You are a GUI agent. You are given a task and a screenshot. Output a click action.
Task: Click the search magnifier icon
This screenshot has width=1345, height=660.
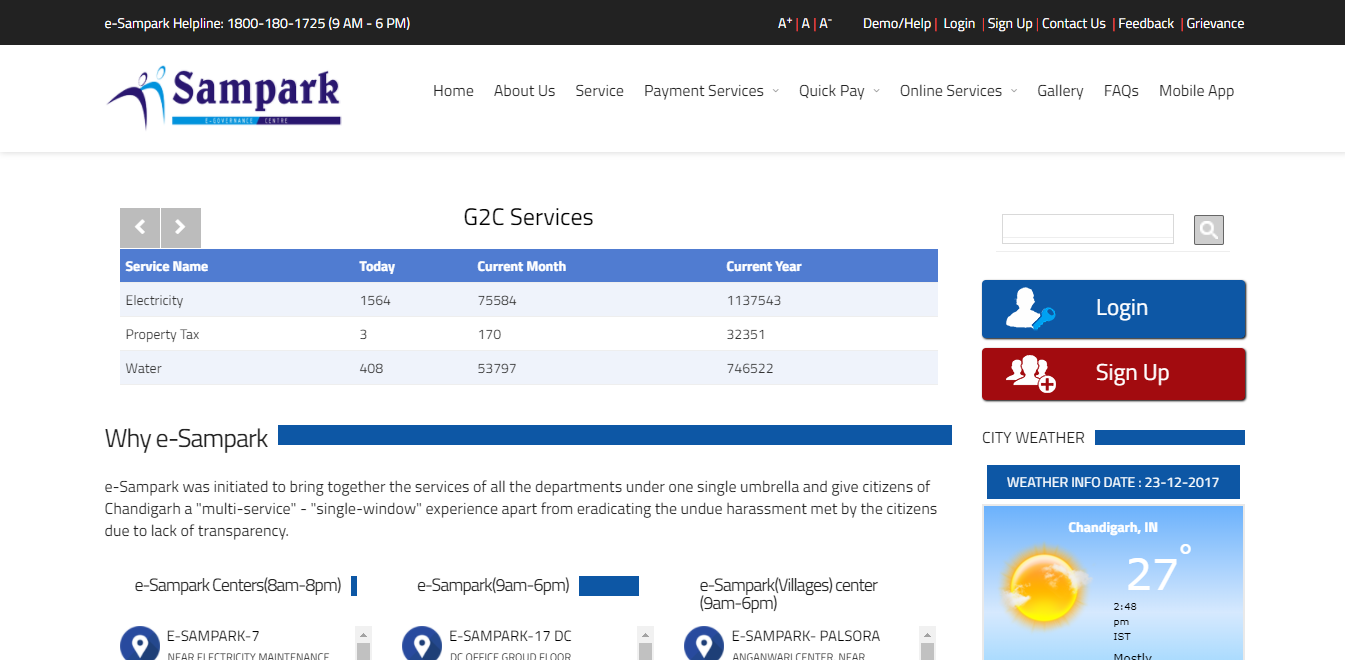tap(1208, 229)
